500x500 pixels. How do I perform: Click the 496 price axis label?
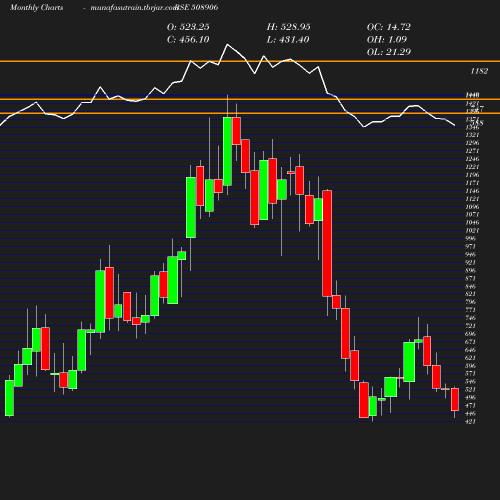tap(470, 398)
